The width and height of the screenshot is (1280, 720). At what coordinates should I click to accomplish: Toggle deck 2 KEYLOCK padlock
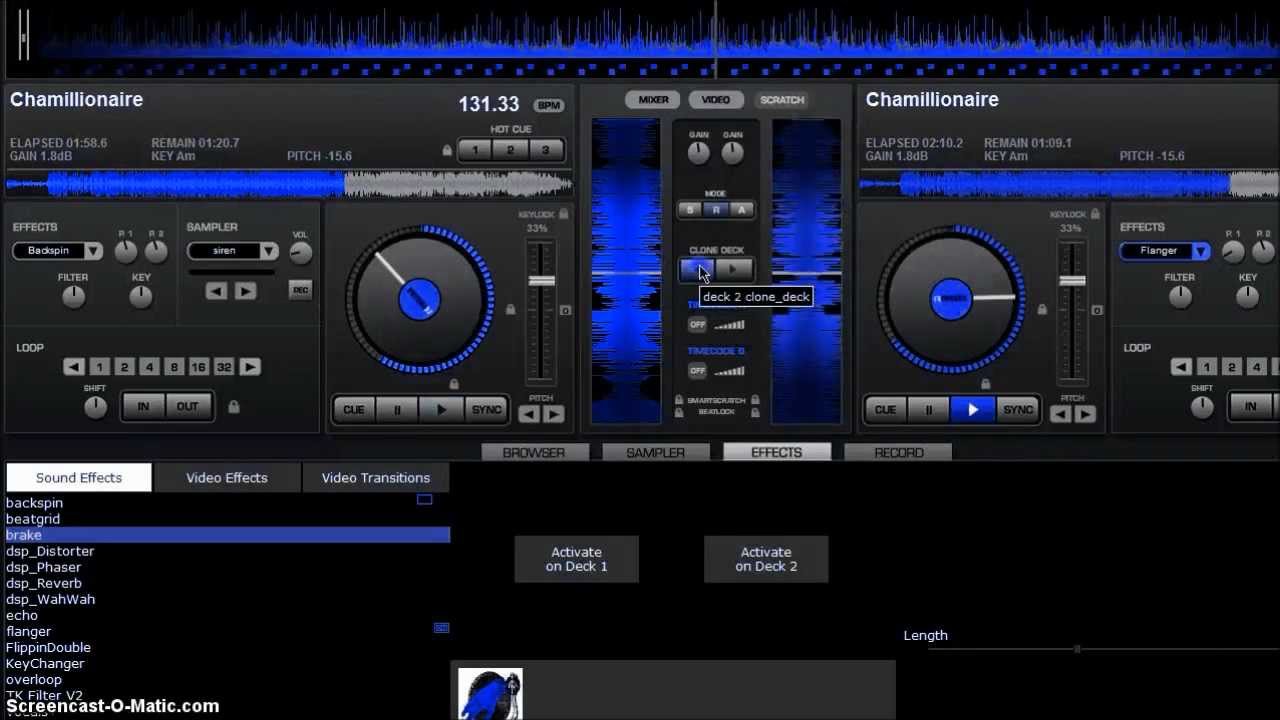(1096, 214)
